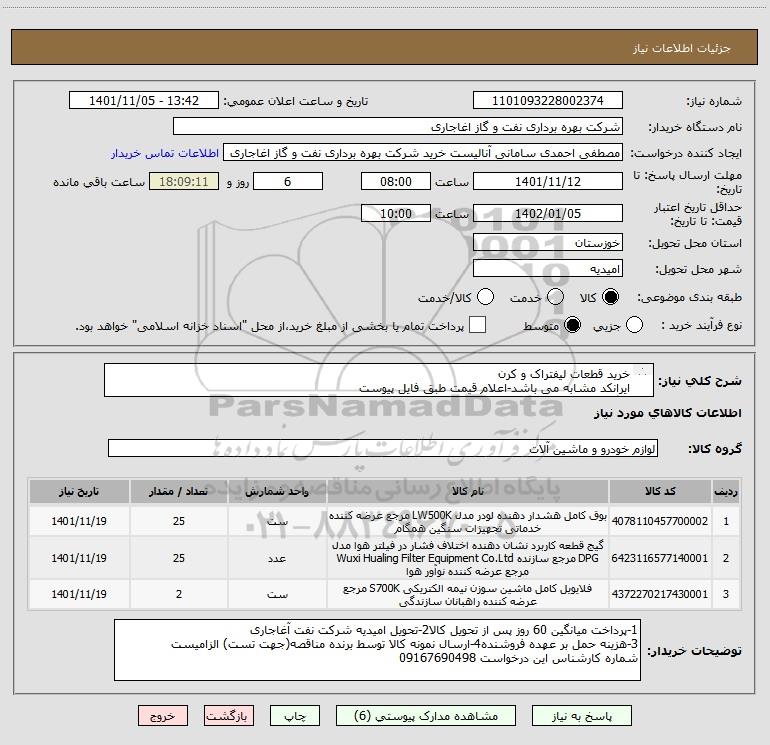Click the S700K flywheel item name
770x745 pixels.
point(468,595)
